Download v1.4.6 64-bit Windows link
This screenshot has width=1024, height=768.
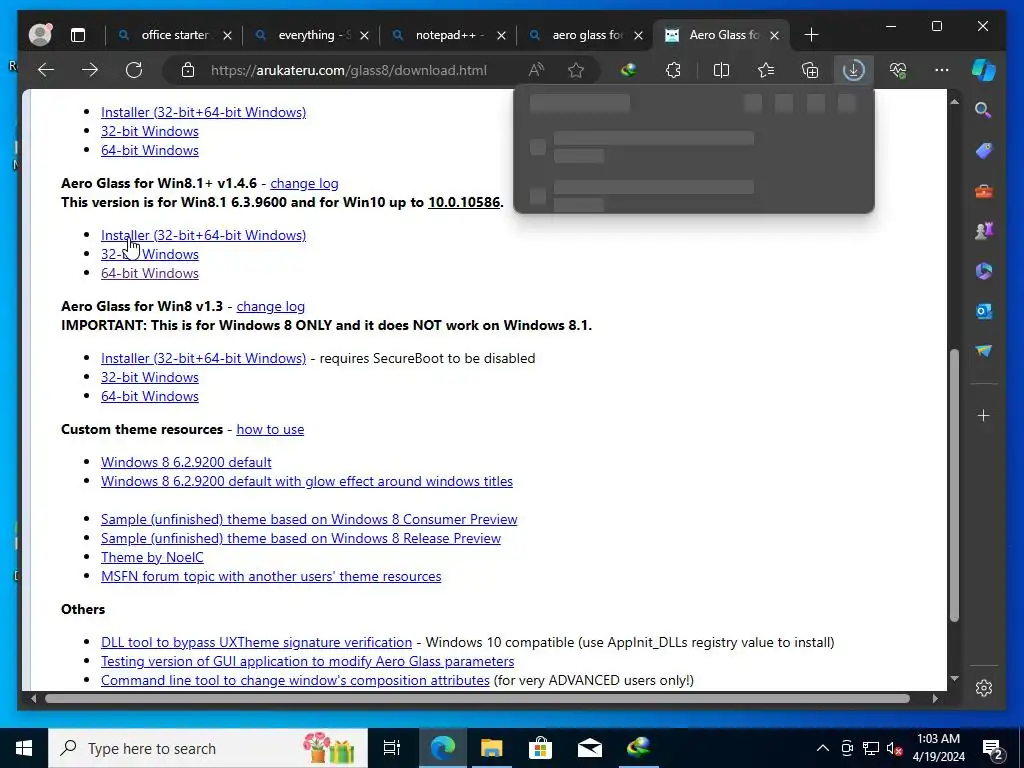pos(150,273)
